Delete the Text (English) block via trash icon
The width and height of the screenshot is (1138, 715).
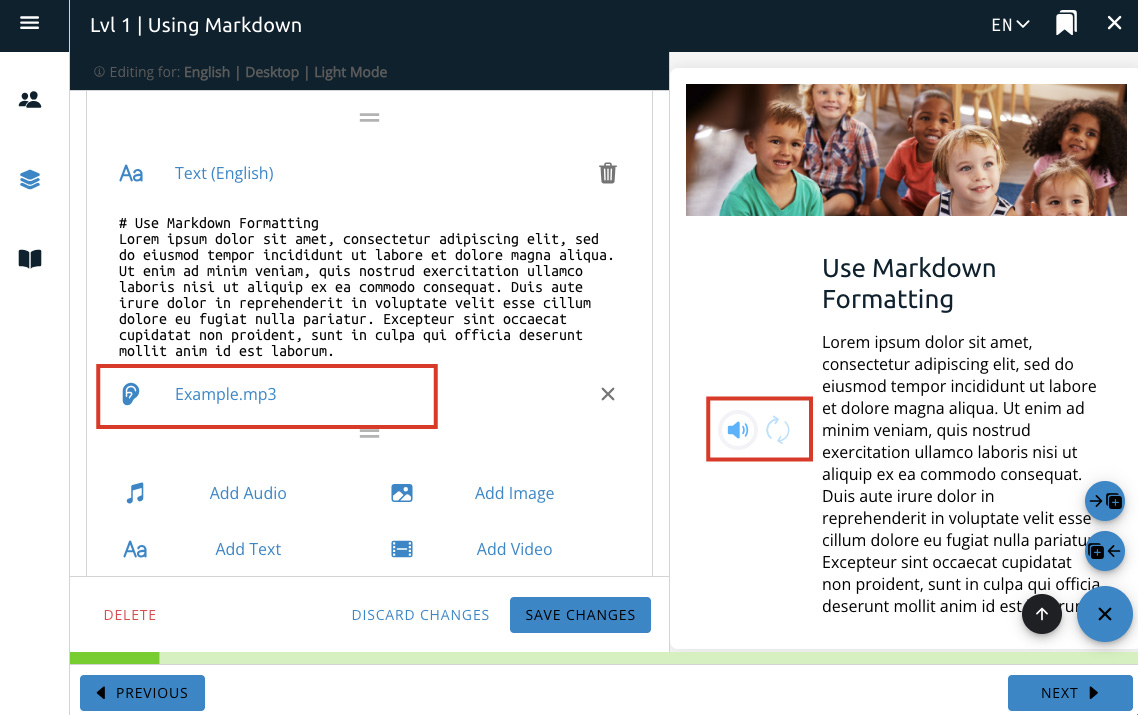pyautogui.click(x=607, y=173)
